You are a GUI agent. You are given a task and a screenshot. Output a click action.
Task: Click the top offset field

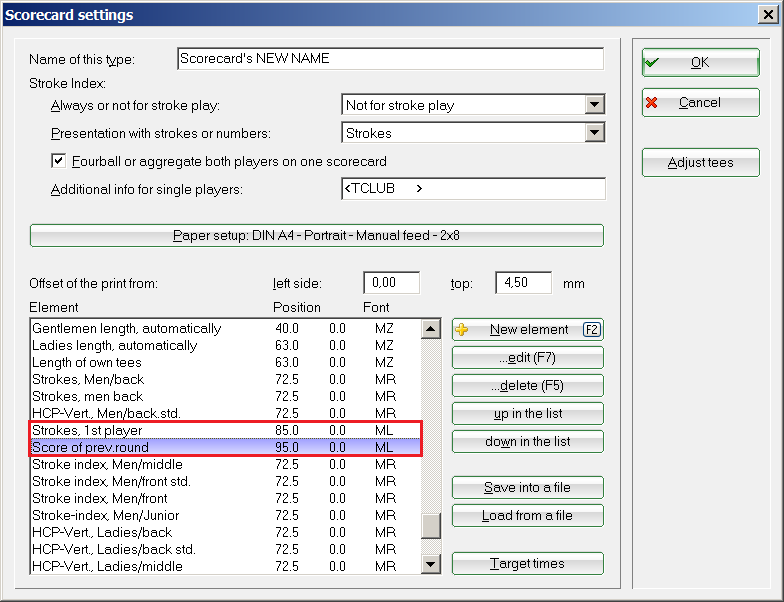pyautogui.click(x=523, y=283)
